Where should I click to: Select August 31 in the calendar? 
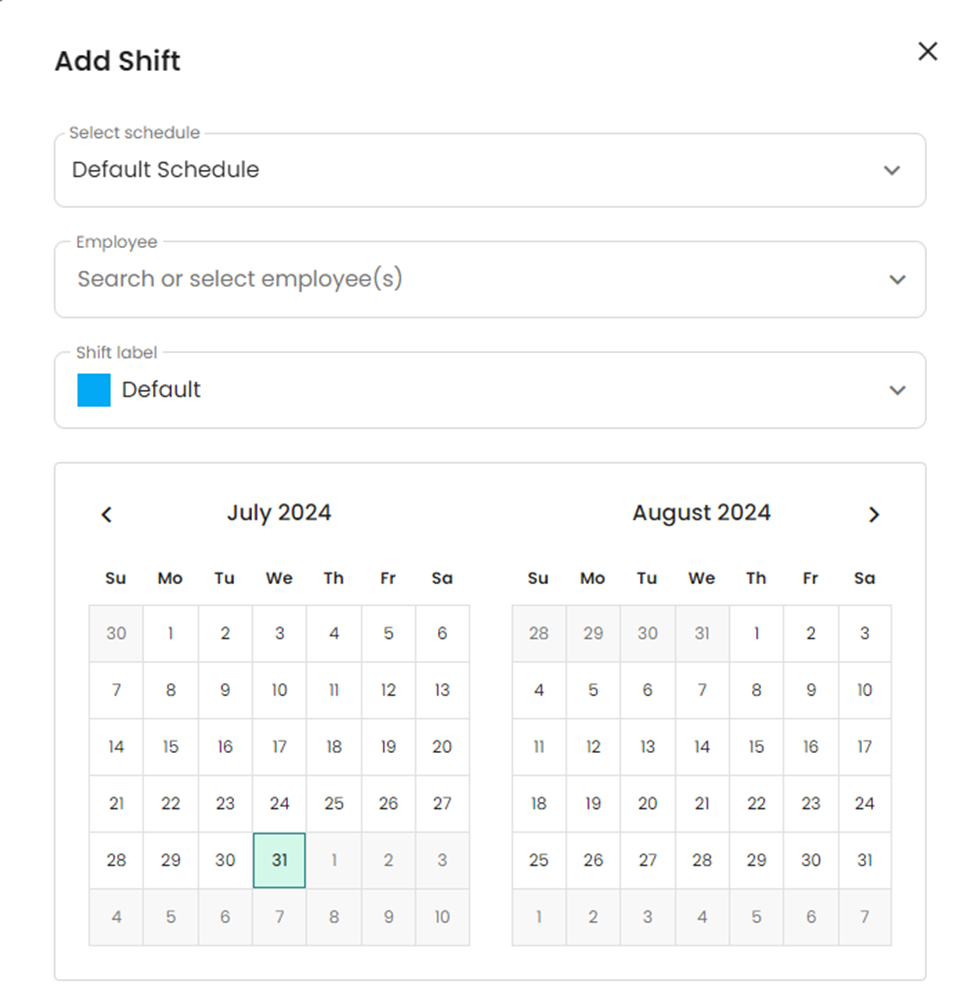tap(864, 860)
